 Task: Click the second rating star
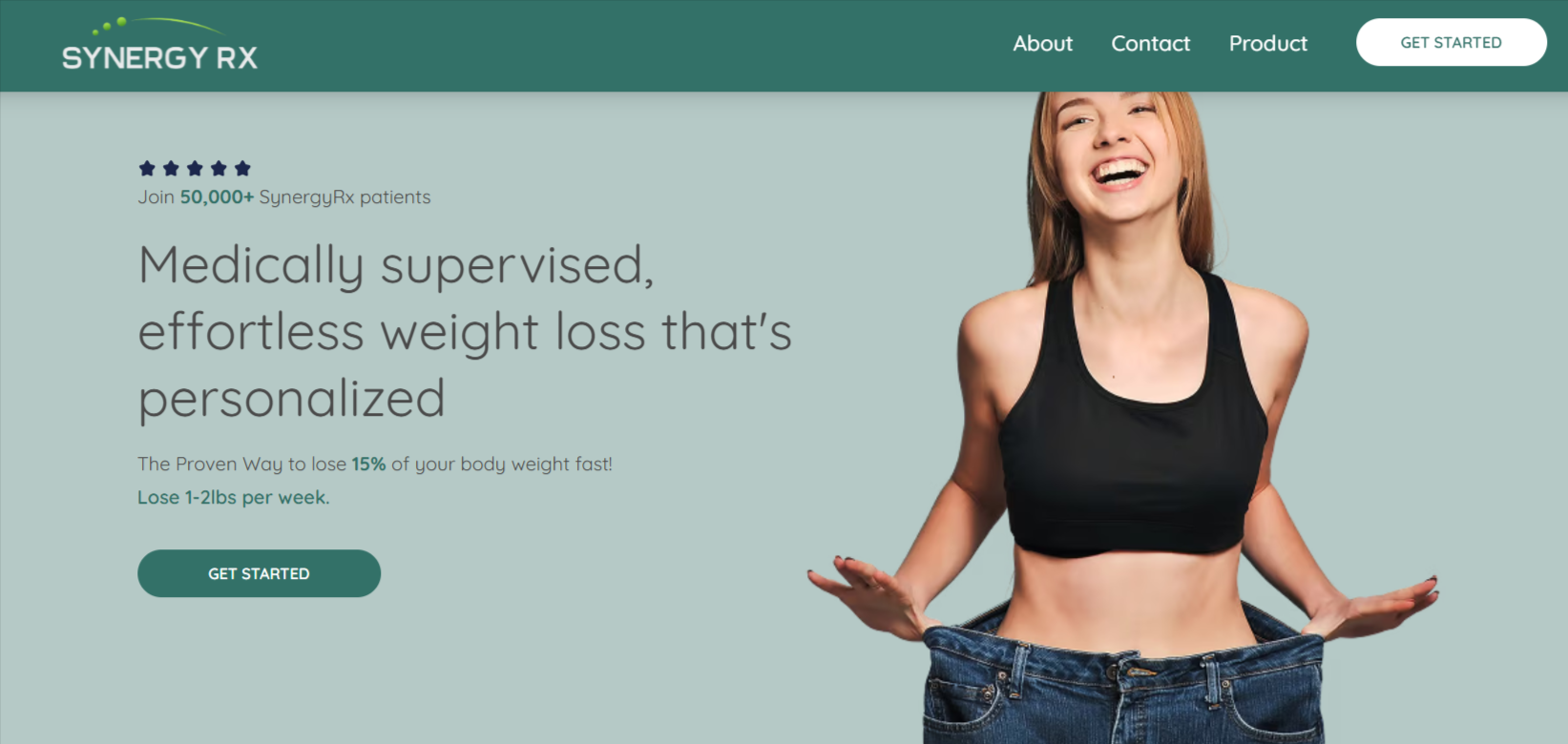point(171,169)
